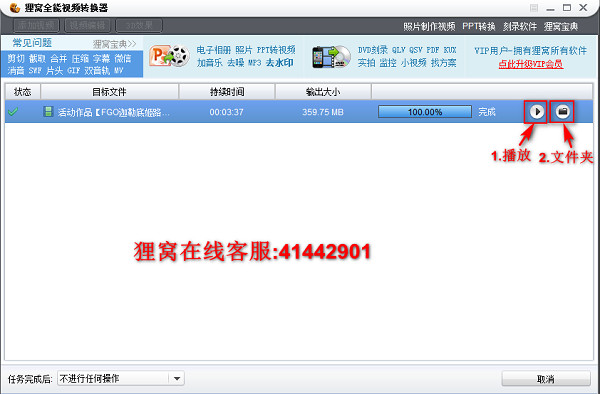Click the app logo in title bar
Screen dimensions: 600x394
(15, 7)
